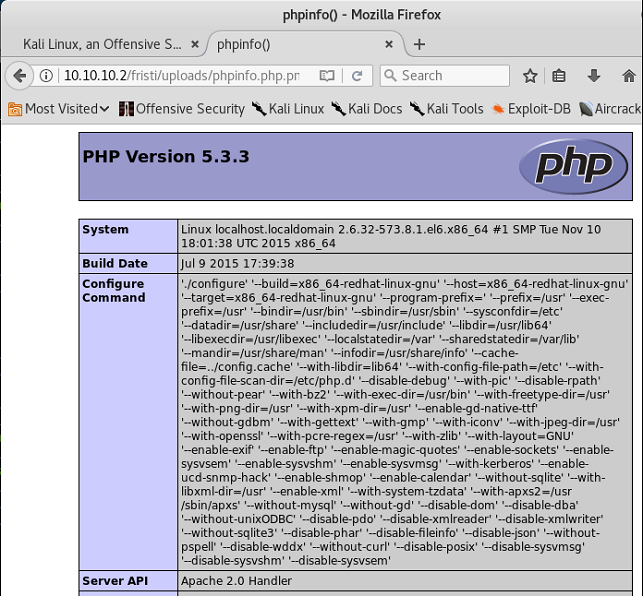This screenshot has height=596, width=643.
Task: Open the Aircrack bookmark
Action: [610, 109]
